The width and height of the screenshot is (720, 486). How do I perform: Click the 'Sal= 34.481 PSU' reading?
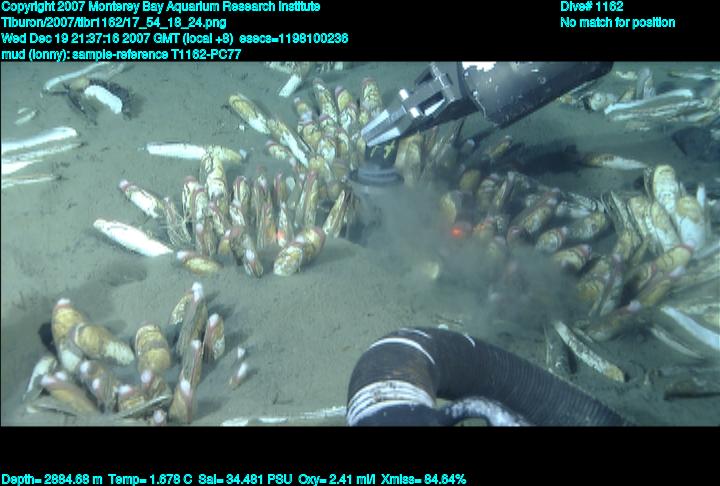(245, 479)
